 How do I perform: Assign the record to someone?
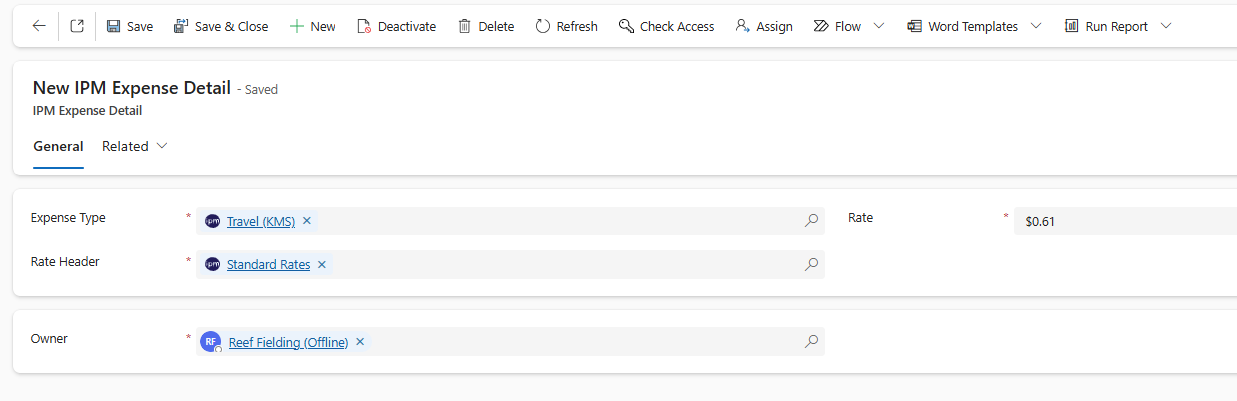[764, 26]
